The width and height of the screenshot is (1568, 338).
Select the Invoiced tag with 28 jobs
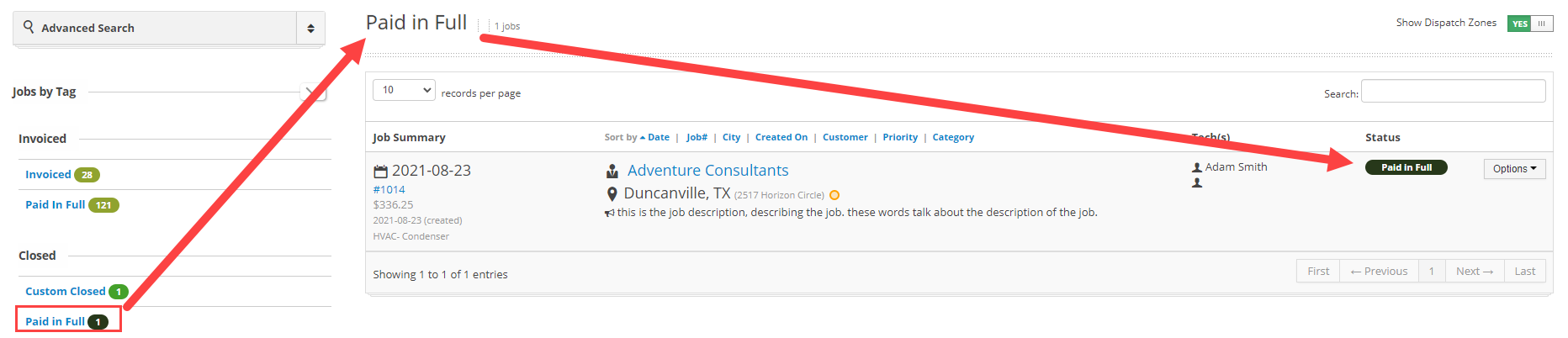coord(48,175)
